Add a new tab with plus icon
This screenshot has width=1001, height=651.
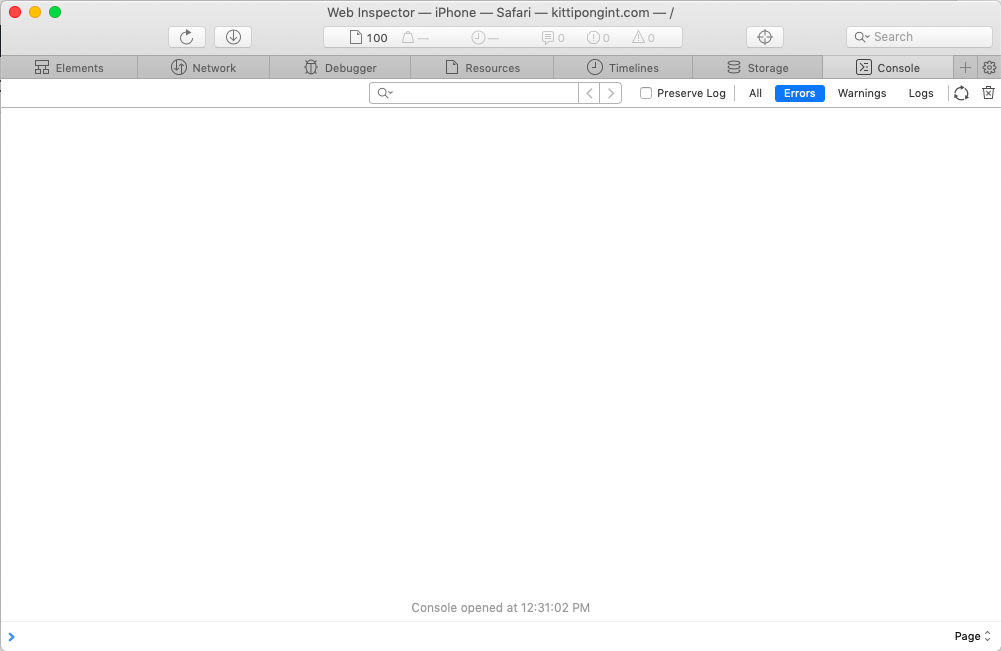[965, 68]
